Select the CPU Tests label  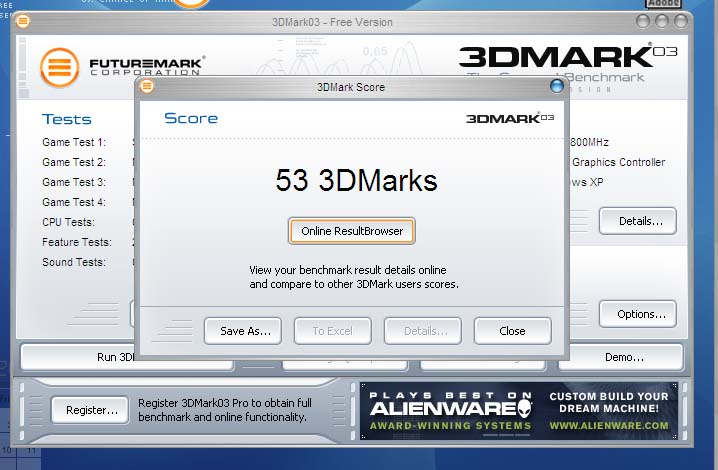tap(68, 222)
